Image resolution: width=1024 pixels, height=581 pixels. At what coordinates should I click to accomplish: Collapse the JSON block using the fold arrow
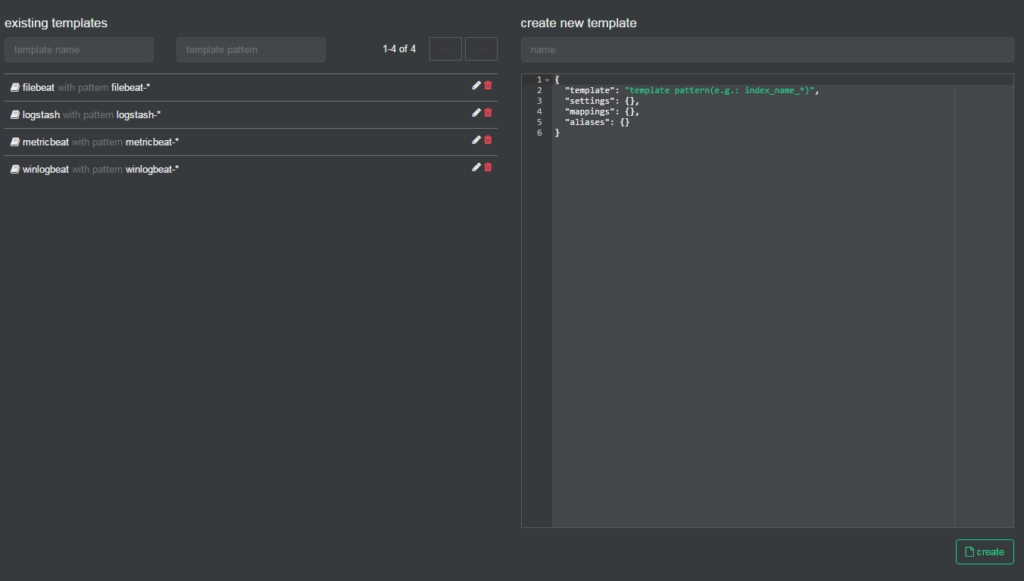coord(547,78)
